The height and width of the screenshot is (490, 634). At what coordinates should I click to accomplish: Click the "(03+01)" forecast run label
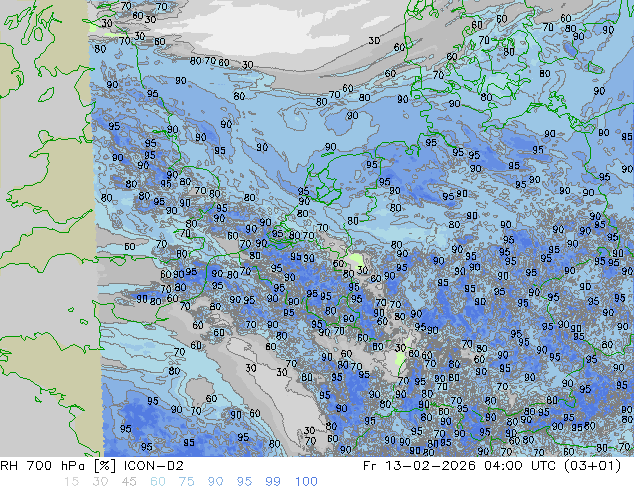click(592, 466)
